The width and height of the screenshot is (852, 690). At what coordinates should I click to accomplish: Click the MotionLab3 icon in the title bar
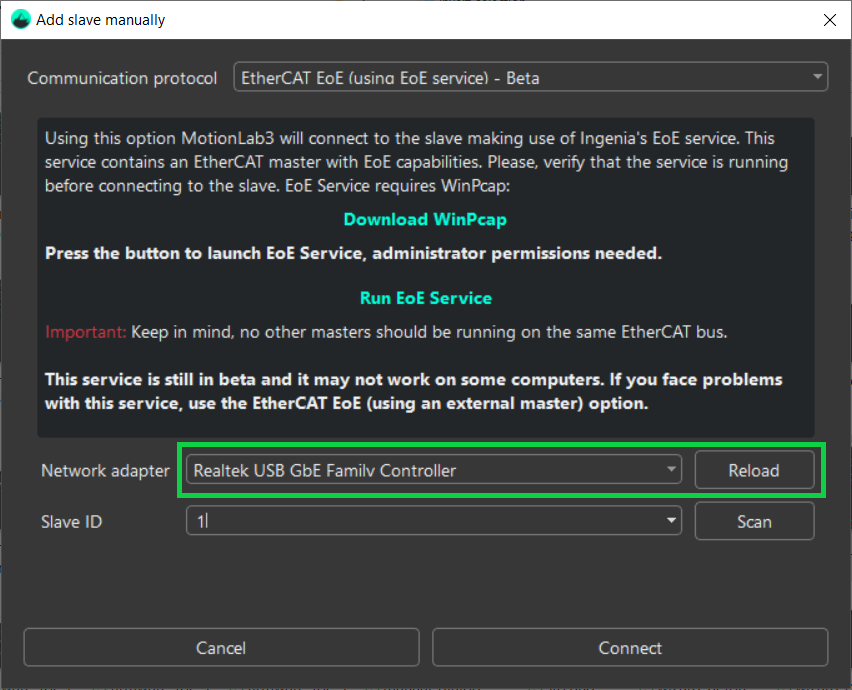click(x=20, y=19)
